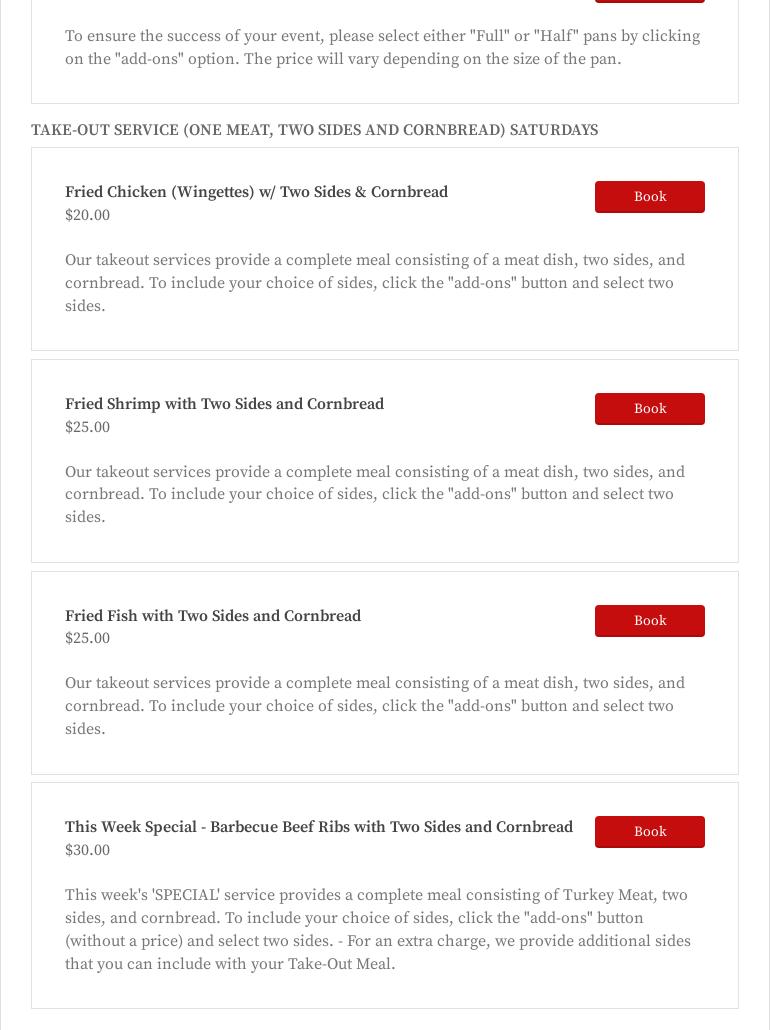Click the $30.00 price of the special

[88, 850]
